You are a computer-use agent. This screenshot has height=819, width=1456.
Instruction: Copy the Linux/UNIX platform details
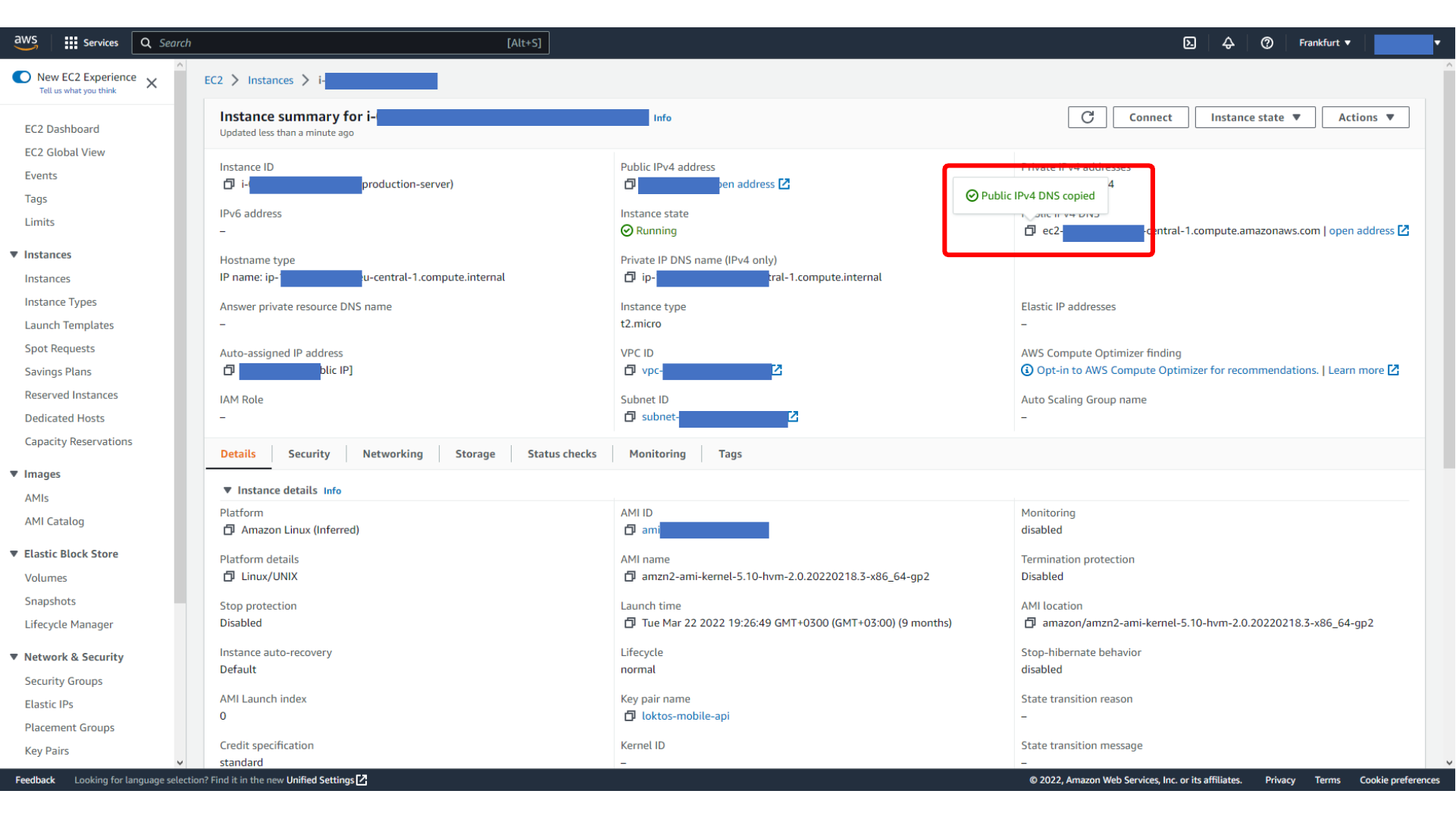coord(229,576)
